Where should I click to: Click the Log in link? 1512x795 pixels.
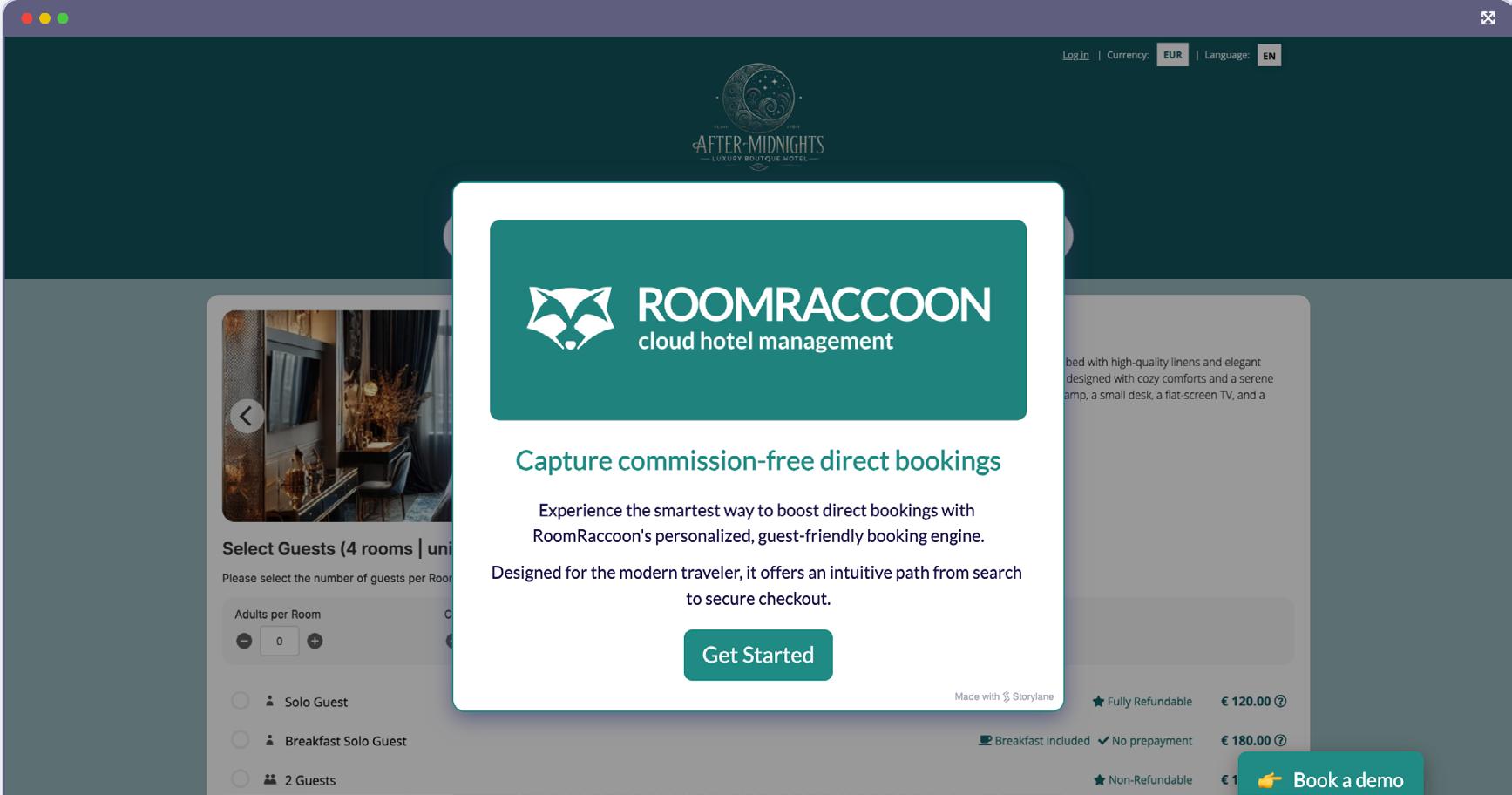tap(1075, 55)
